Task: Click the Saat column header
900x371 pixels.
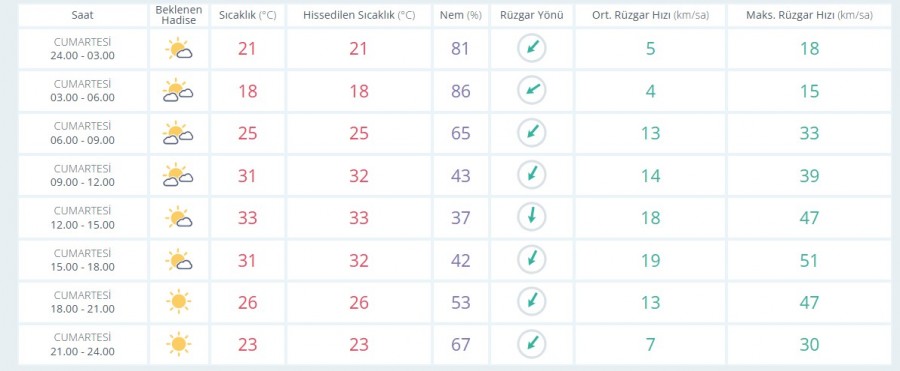Action: tap(83, 16)
